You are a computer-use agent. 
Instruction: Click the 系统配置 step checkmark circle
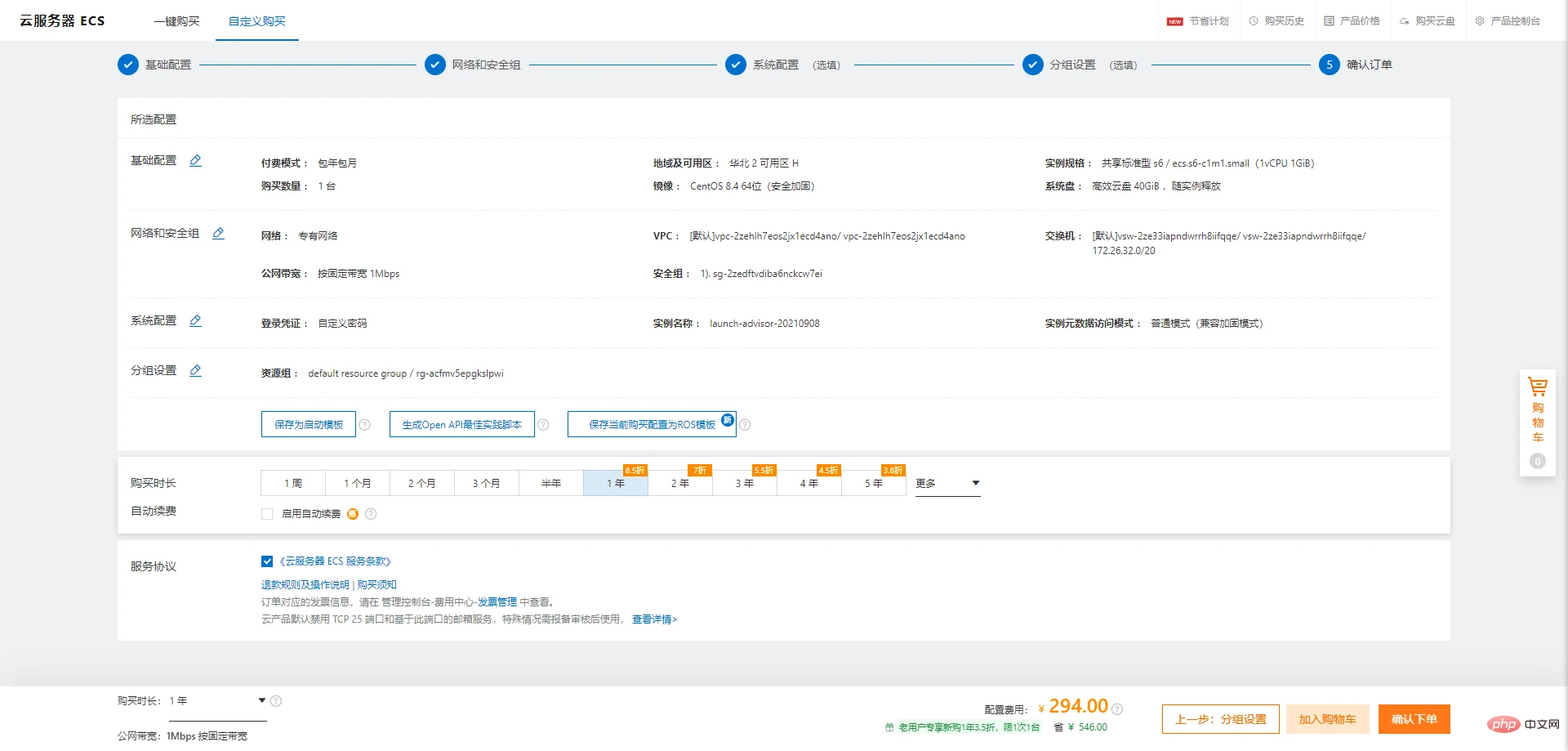coord(736,65)
